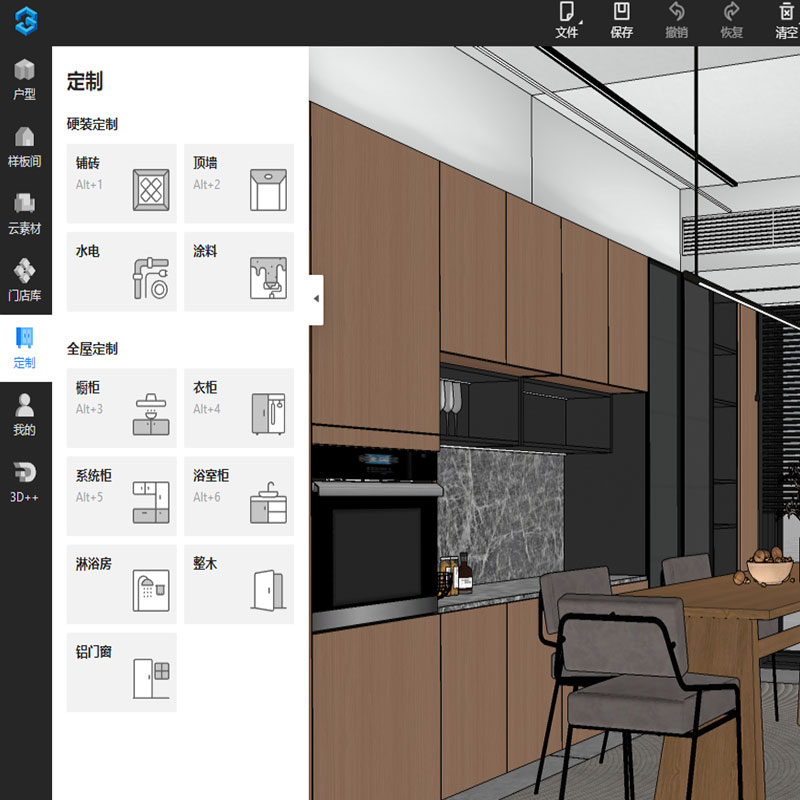Open the 门店库 store library section
800x800 pixels.
pos(24,280)
